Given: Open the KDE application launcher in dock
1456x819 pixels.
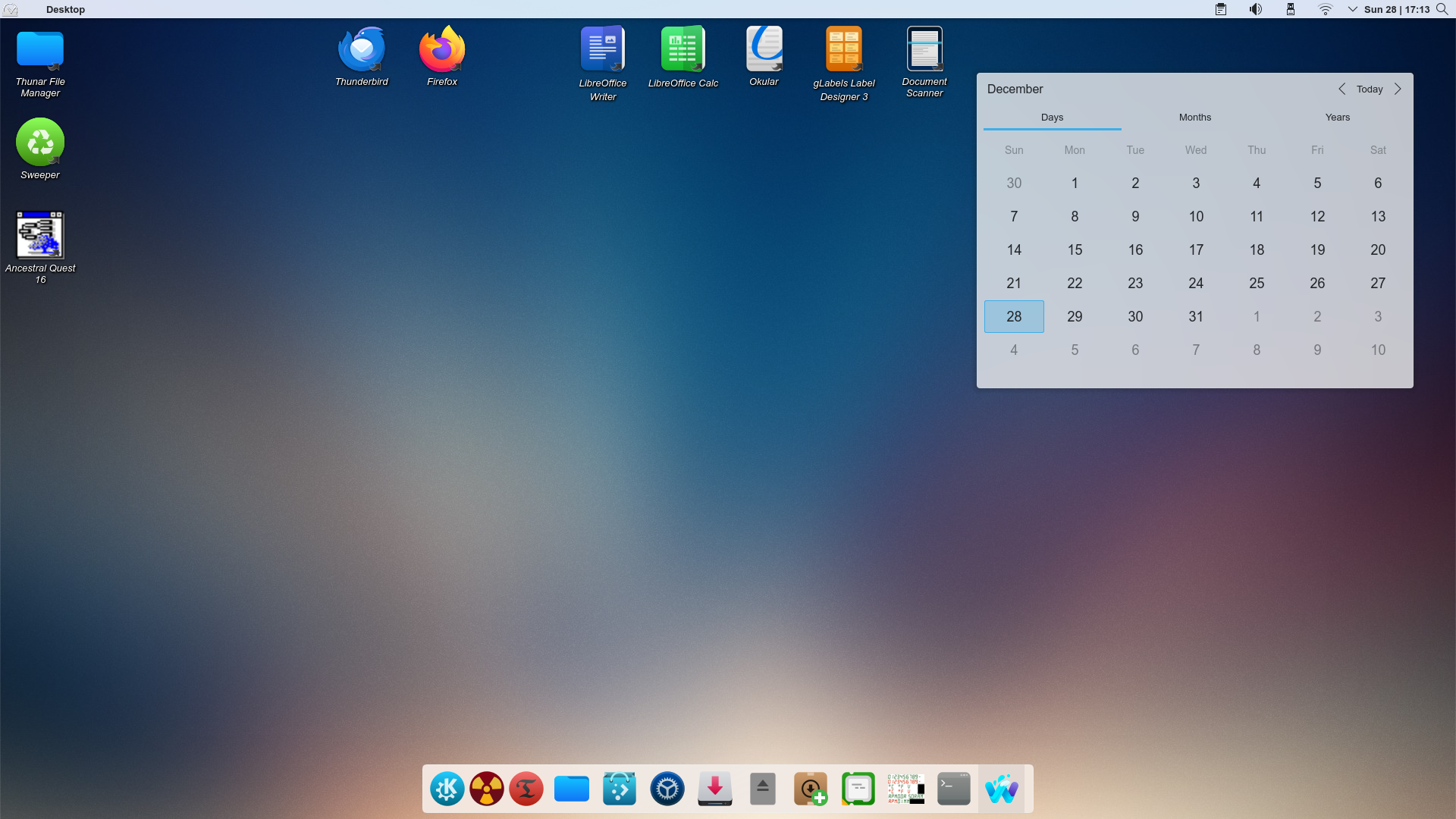Looking at the screenshot, I should [x=447, y=789].
